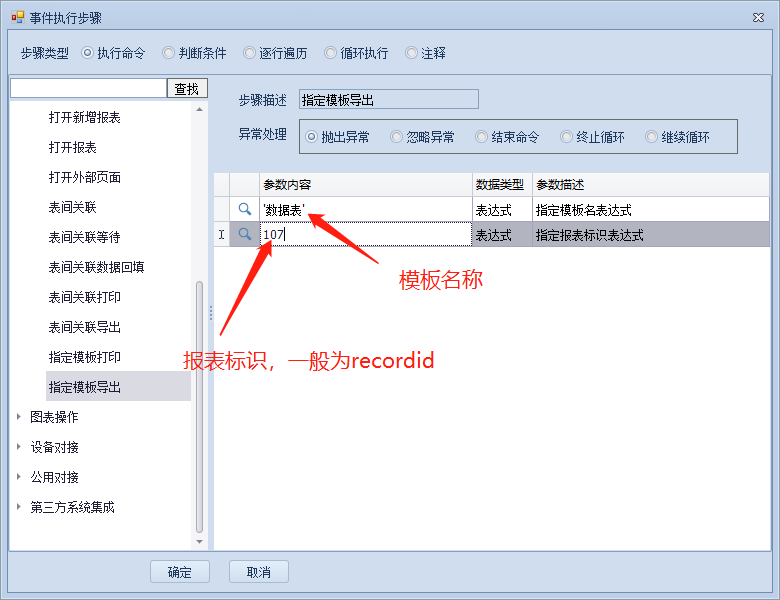Select the 判断条件 step type

169,53
